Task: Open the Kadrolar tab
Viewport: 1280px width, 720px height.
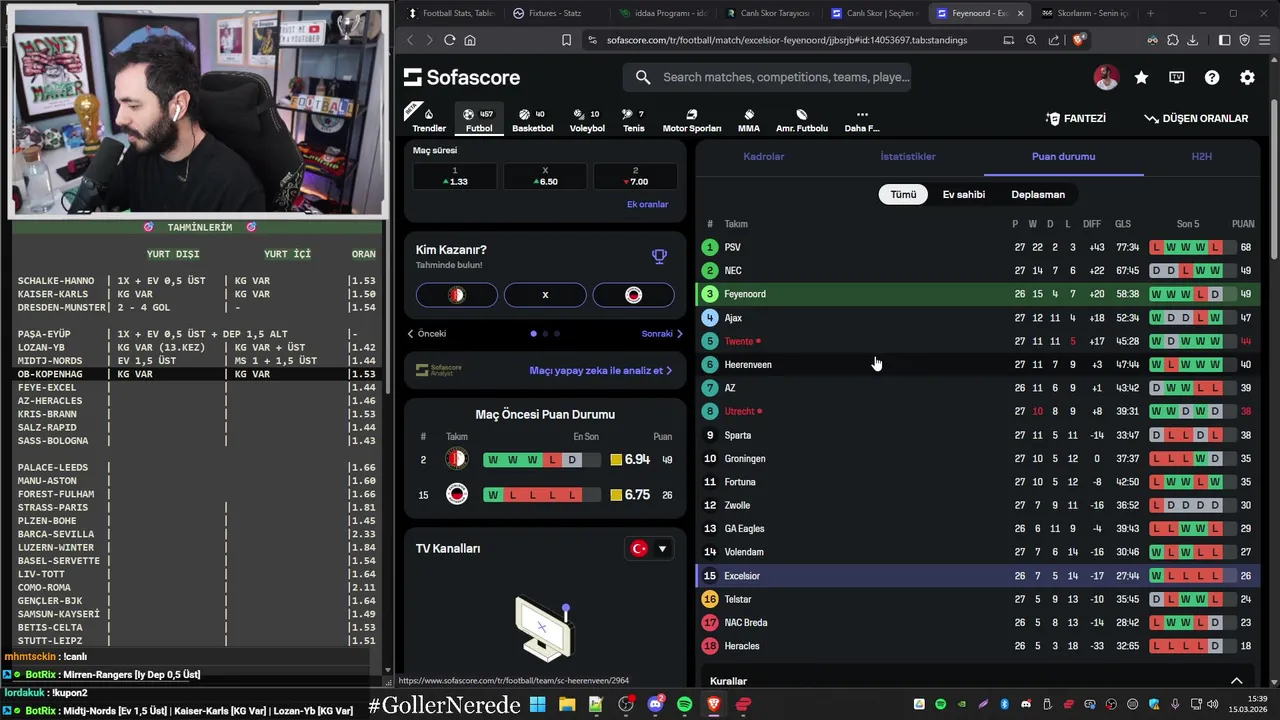Action: (x=763, y=156)
